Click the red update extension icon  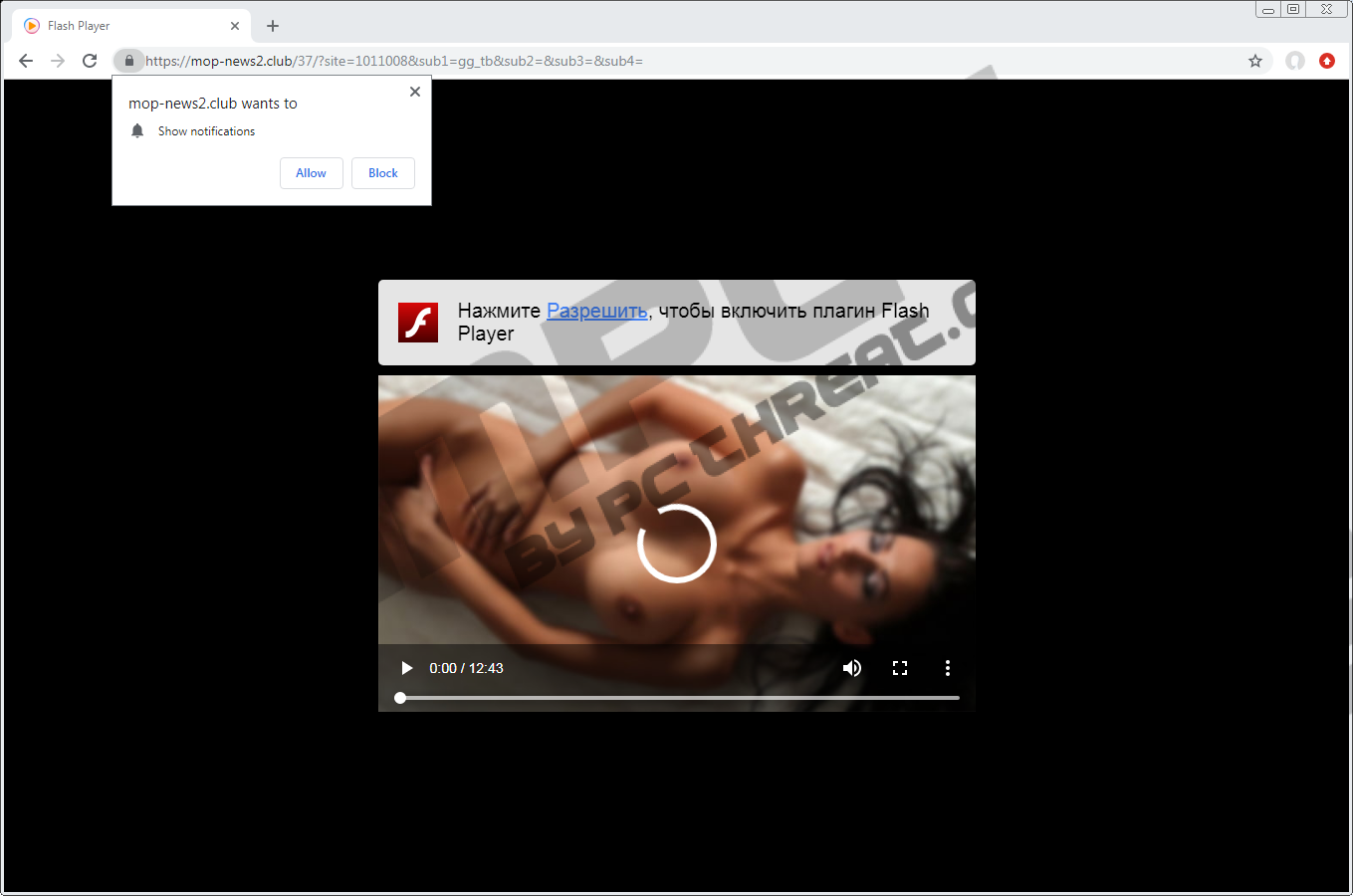click(x=1327, y=61)
